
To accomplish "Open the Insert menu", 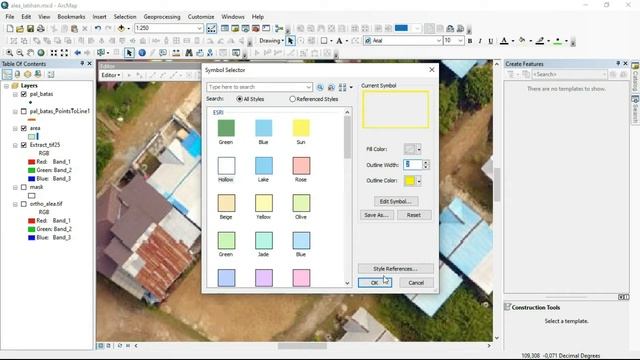I will point(99,17).
